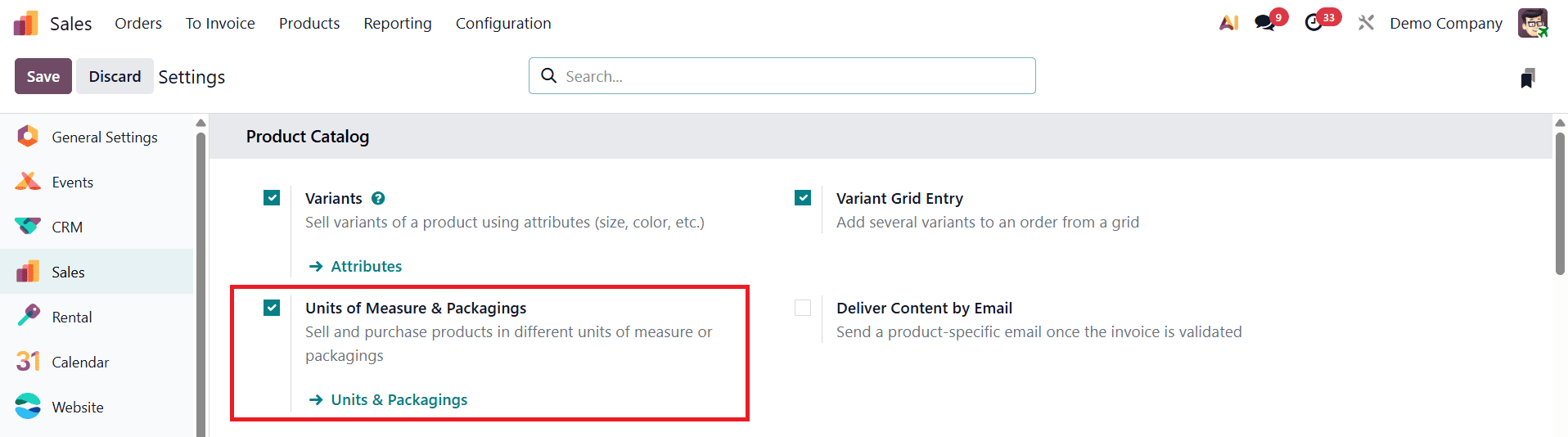Open the Configuration menu
The image size is (1568, 437).
[503, 24]
